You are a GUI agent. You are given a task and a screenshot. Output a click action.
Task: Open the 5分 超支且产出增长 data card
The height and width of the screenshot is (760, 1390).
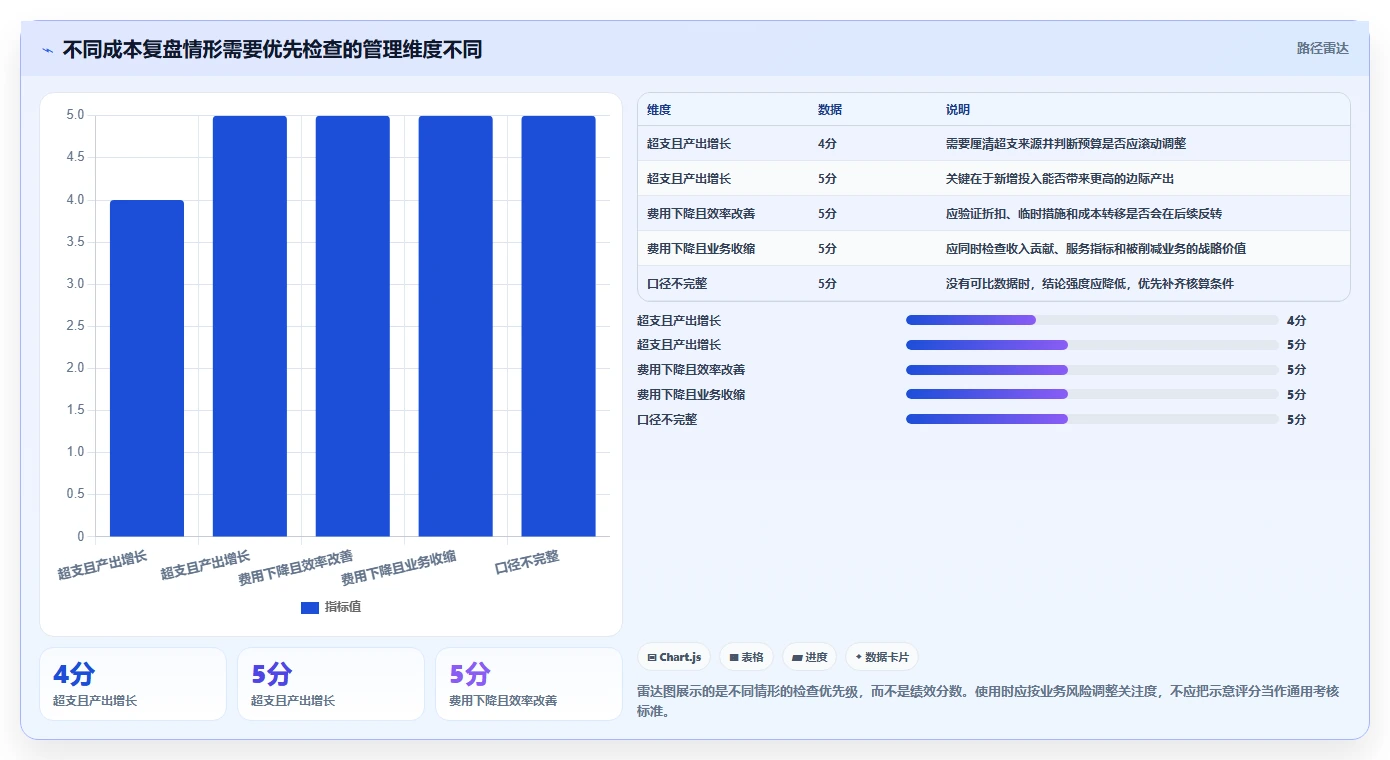(x=331, y=684)
